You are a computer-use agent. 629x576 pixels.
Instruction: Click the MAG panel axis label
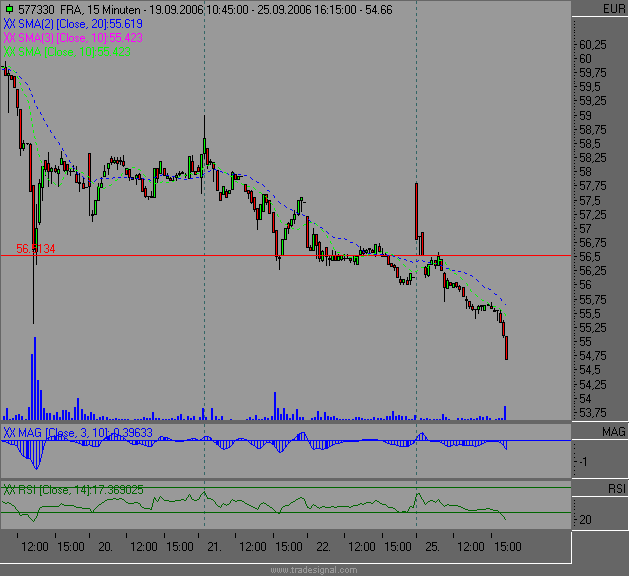point(613,432)
